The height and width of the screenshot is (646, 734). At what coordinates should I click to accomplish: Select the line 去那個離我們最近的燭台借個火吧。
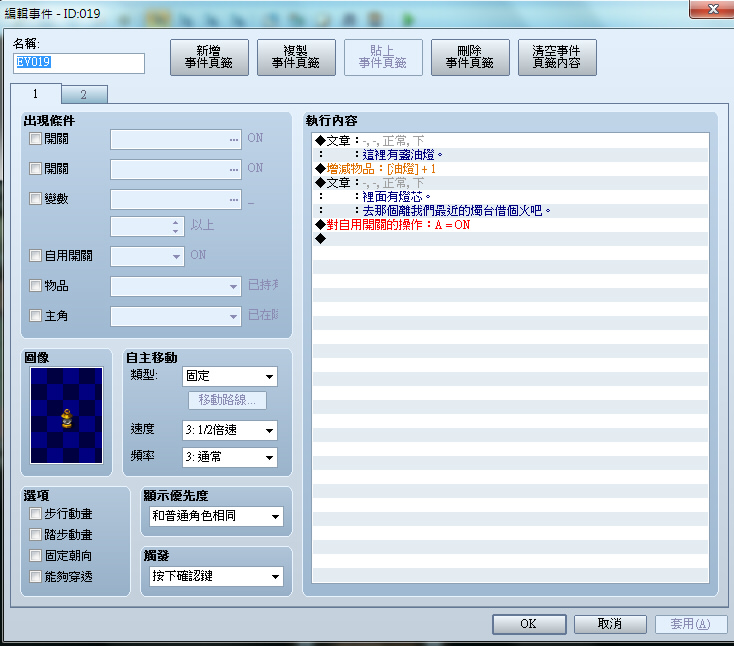click(x=510, y=211)
